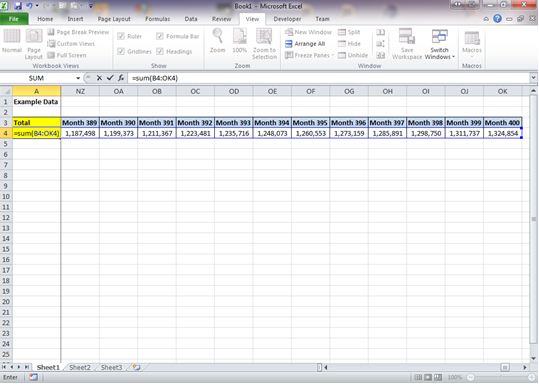Image resolution: width=539 pixels, height=387 pixels.
Task: Open the File tab
Action: (x=14, y=19)
